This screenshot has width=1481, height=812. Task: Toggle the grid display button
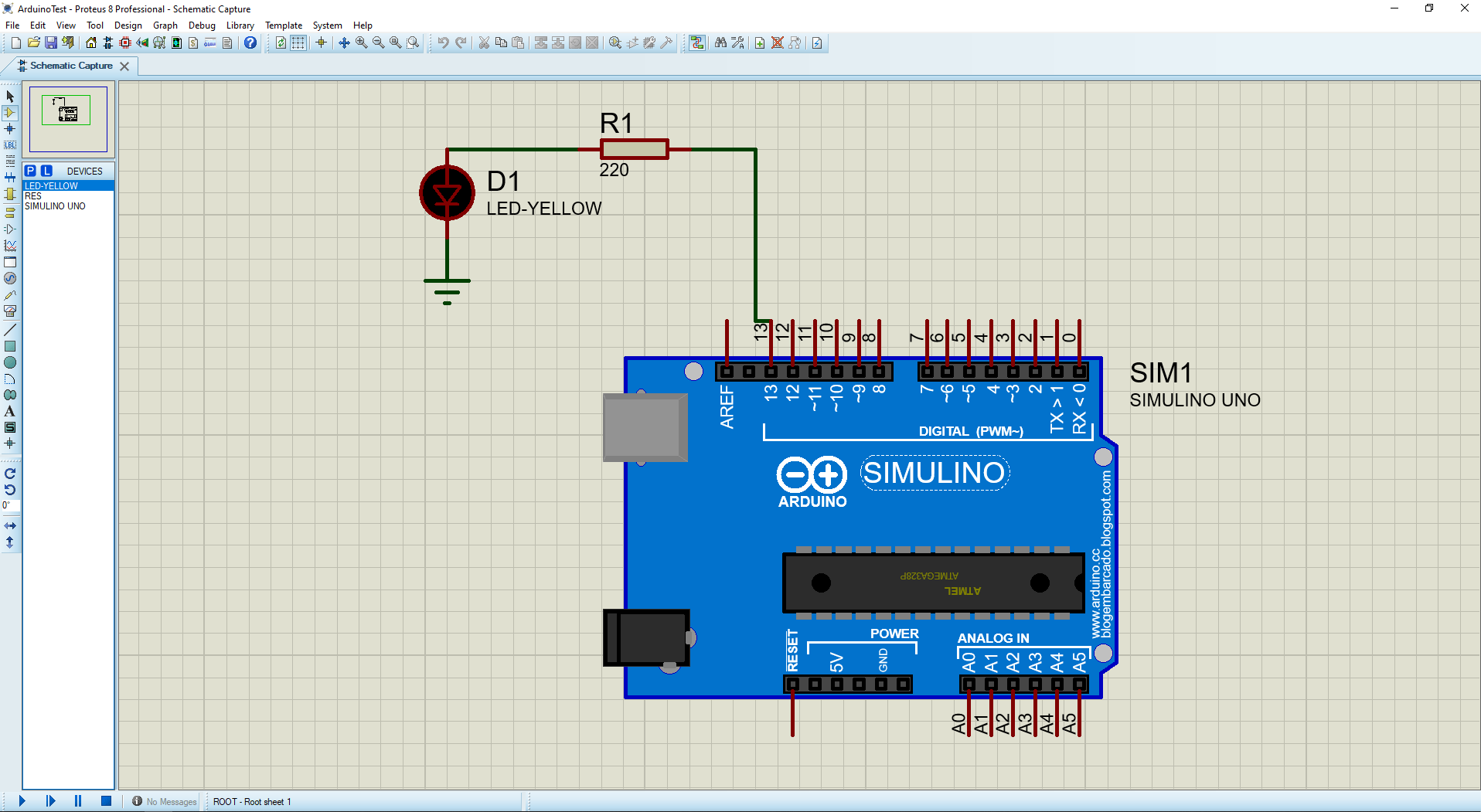point(298,42)
